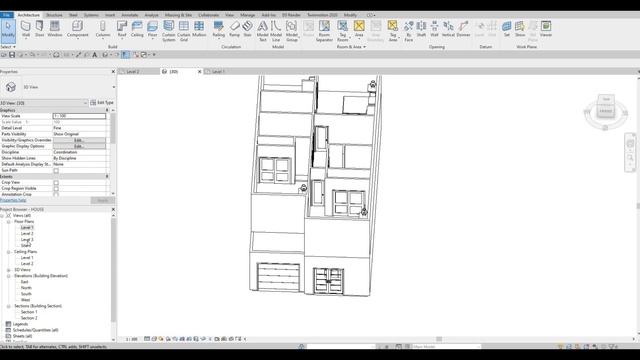Select the Show work plane tool

520,29
